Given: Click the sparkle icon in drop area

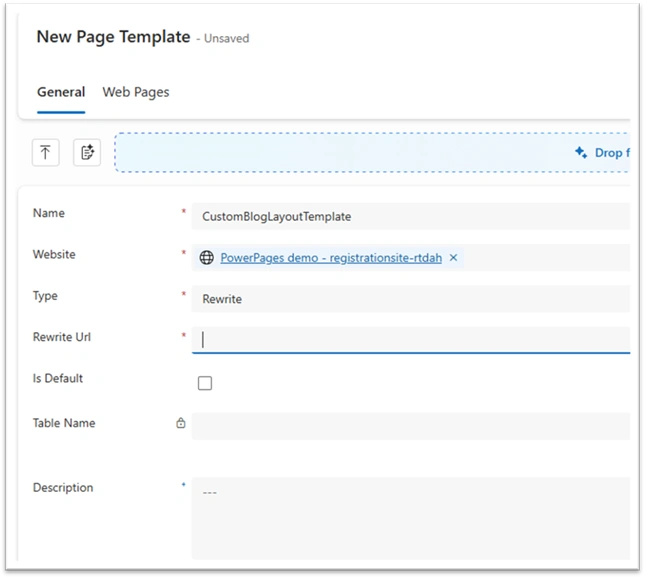Looking at the screenshot, I should (581, 152).
